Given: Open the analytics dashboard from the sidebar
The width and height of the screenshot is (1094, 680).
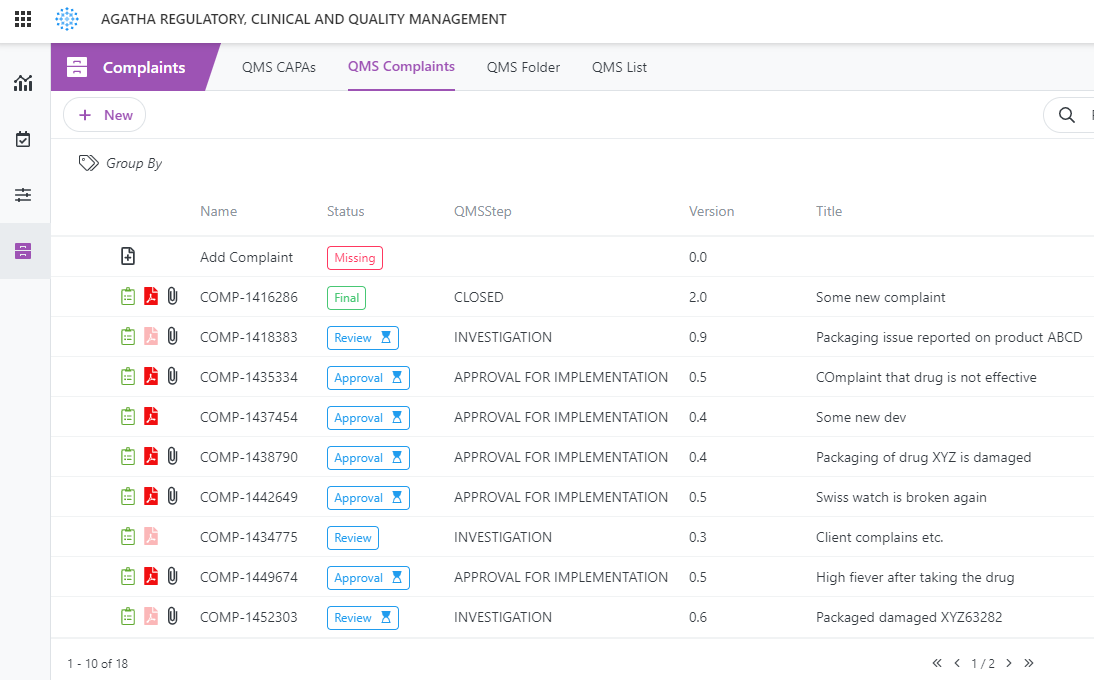Looking at the screenshot, I should pyautogui.click(x=23, y=83).
